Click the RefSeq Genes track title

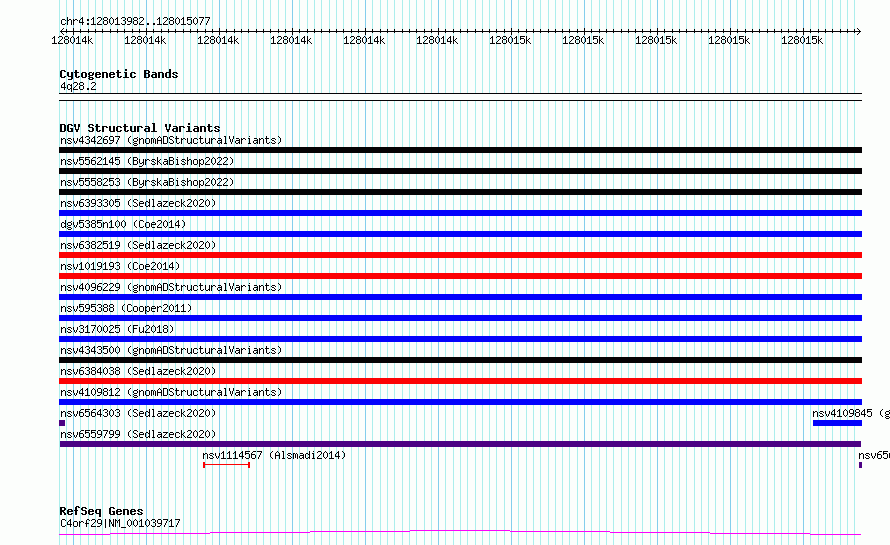(x=101, y=511)
